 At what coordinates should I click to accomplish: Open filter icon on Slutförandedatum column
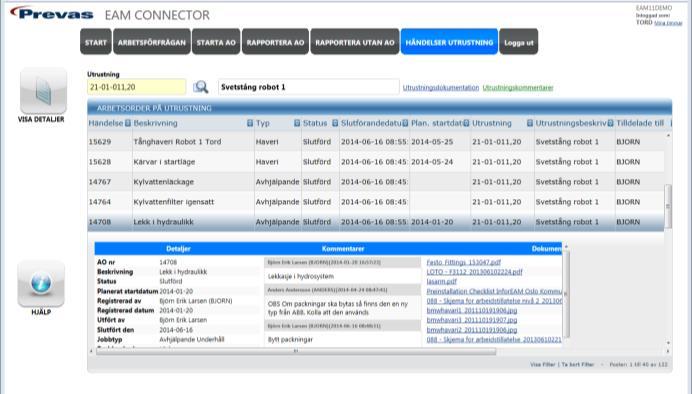tap(405, 123)
